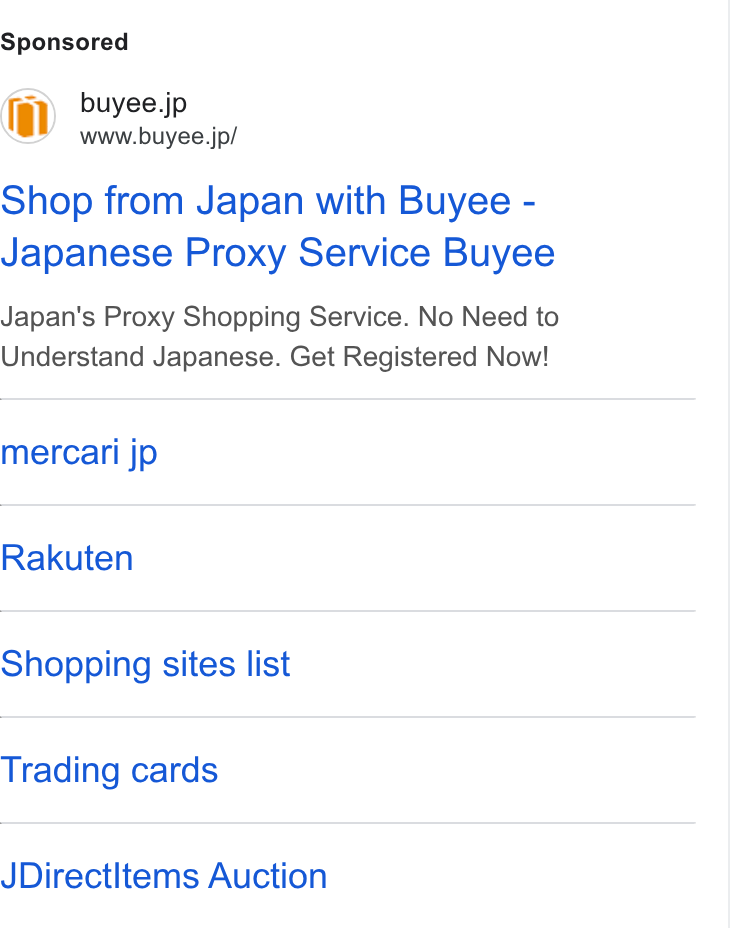Click the "Japan's Proxy Shopping Service" description line
730x928 pixels.
(x=205, y=317)
